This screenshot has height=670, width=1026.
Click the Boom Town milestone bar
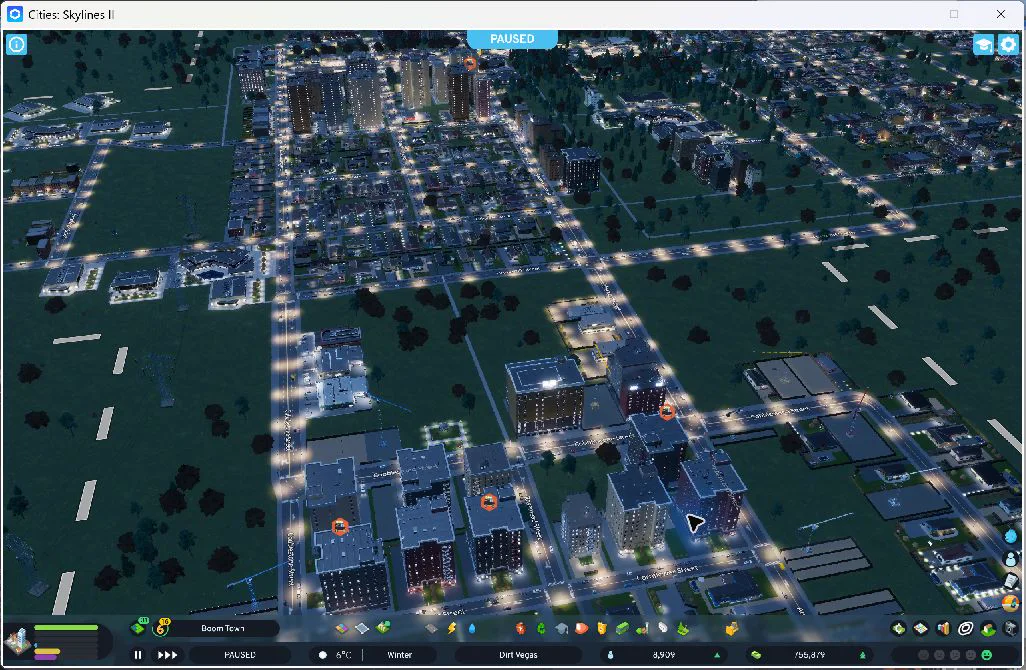pyautogui.click(x=223, y=628)
